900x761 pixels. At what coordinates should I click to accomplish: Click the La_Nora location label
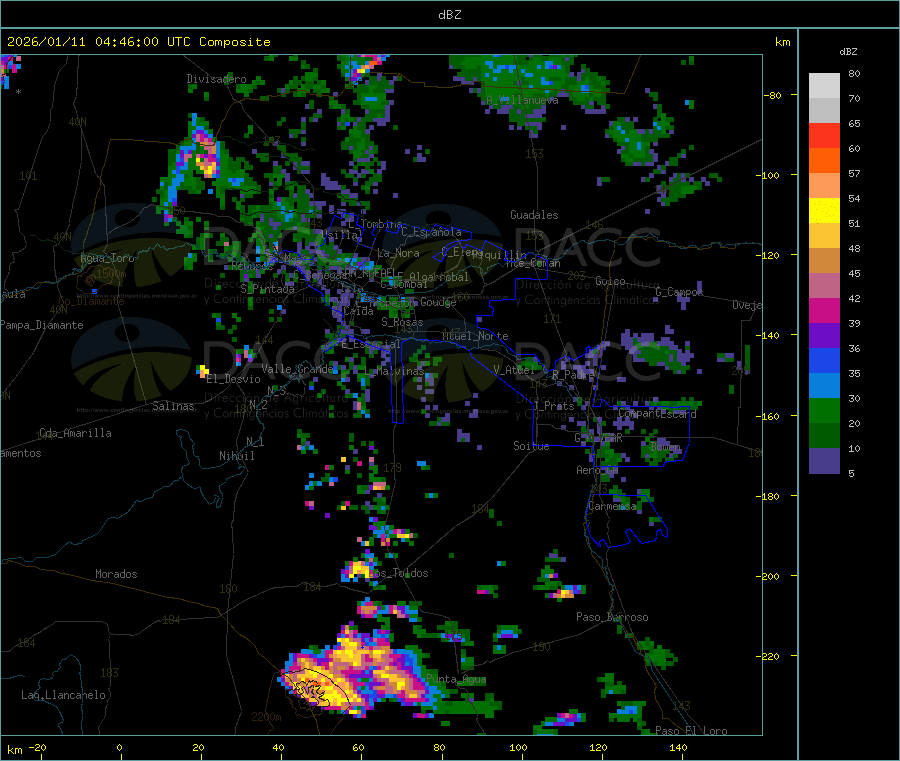click(398, 253)
